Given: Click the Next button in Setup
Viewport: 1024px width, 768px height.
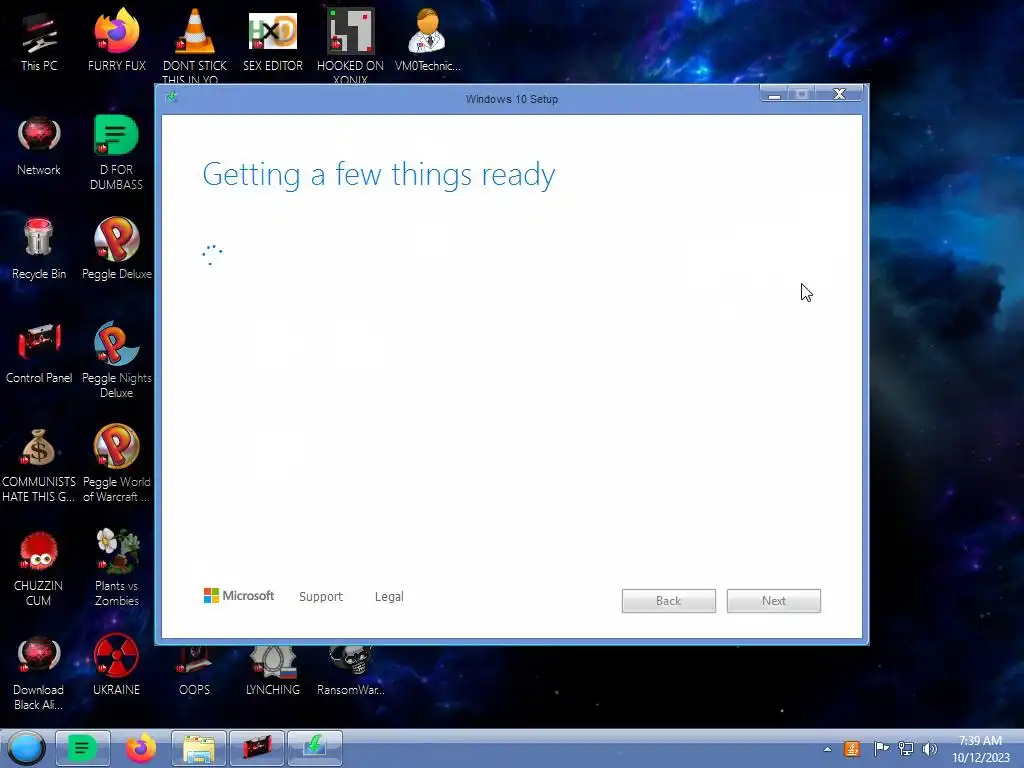Looking at the screenshot, I should click(774, 601).
